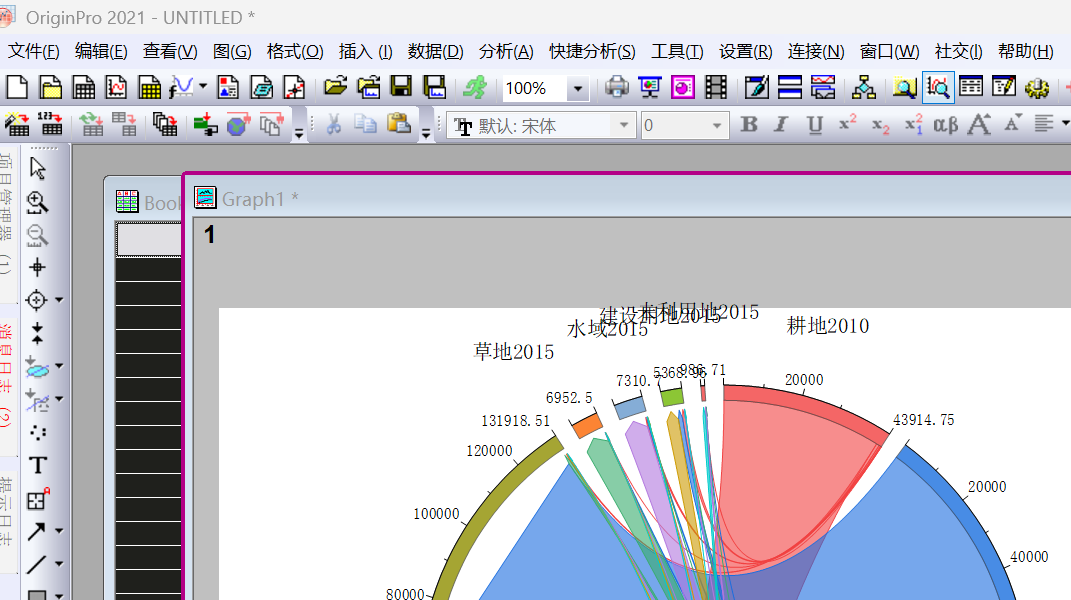Select the Arrow drawing tool
Image resolution: width=1071 pixels, height=600 pixels.
click(x=36, y=531)
